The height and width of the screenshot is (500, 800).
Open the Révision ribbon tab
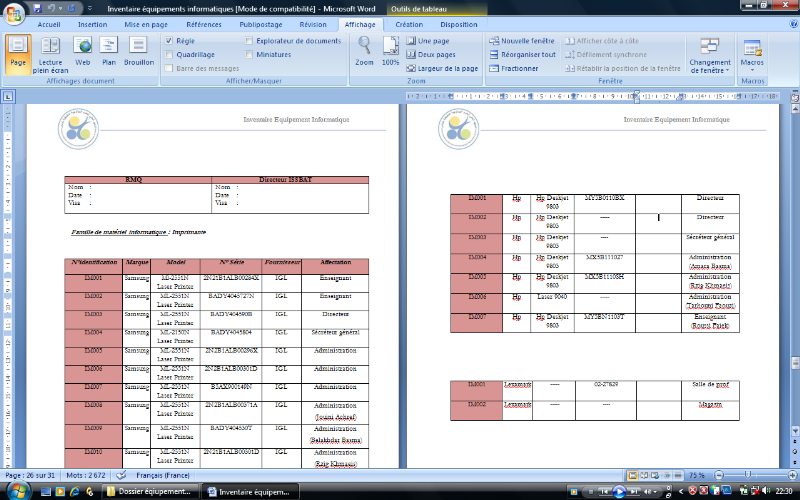(x=313, y=24)
